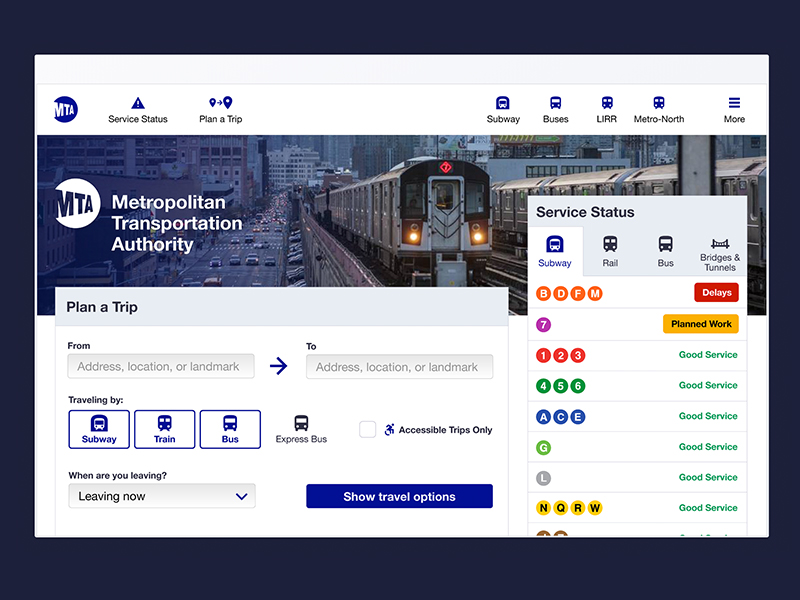Image resolution: width=800 pixels, height=600 pixels.
Task: Toggle Subway travel mode button
Action: pos(99,430)
